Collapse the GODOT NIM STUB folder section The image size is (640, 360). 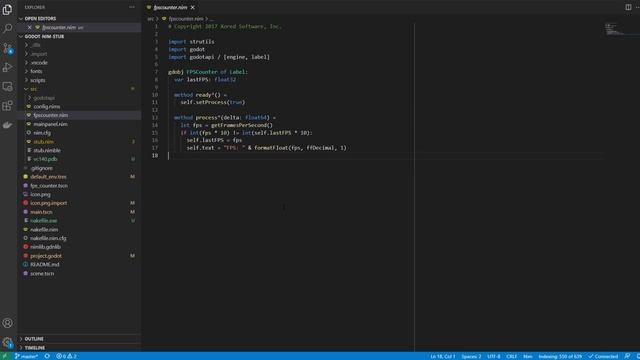coord(44,36)
